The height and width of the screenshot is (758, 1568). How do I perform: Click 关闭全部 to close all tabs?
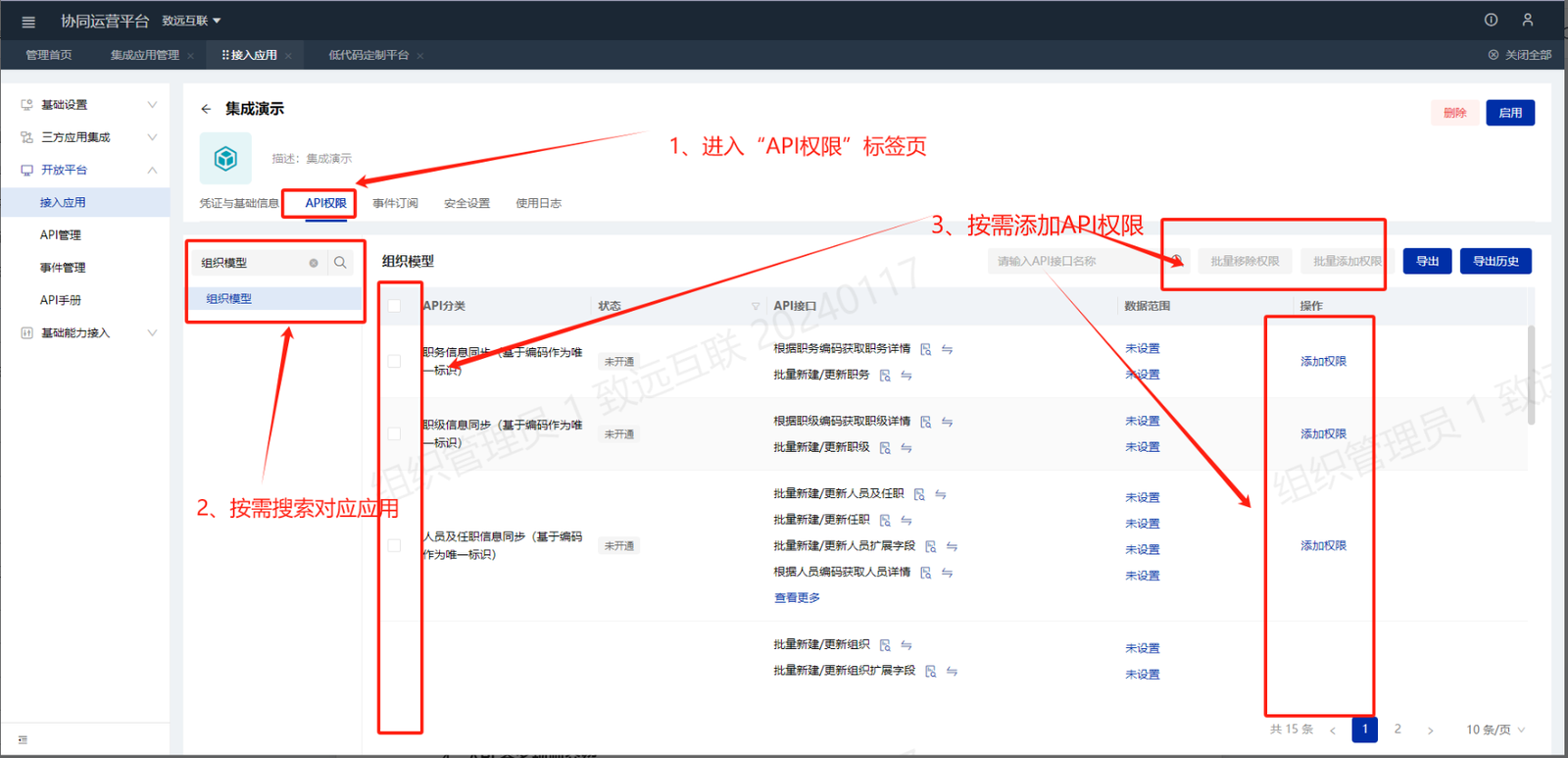click(1520, 55)
